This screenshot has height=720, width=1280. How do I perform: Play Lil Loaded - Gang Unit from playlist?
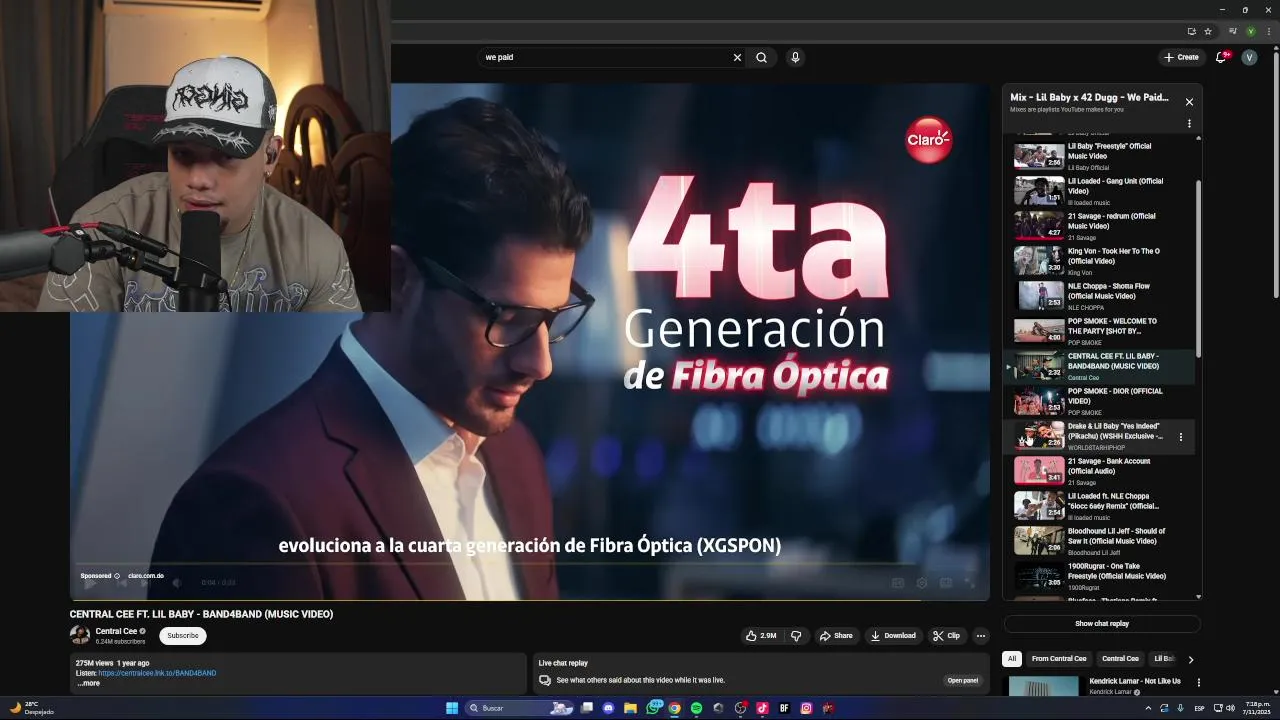1098,191
